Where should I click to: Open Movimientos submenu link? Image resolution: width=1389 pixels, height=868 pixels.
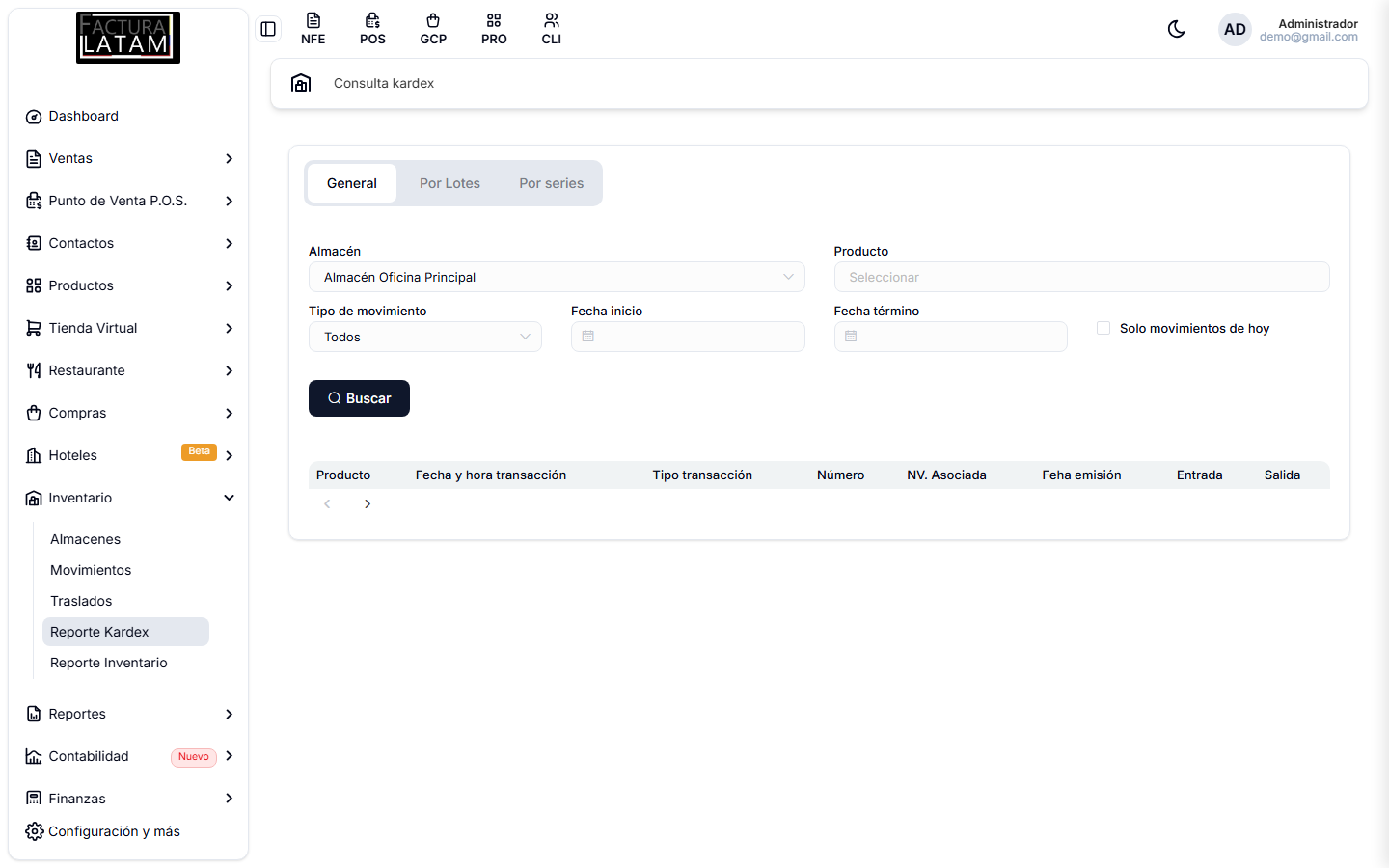(125, 570)
